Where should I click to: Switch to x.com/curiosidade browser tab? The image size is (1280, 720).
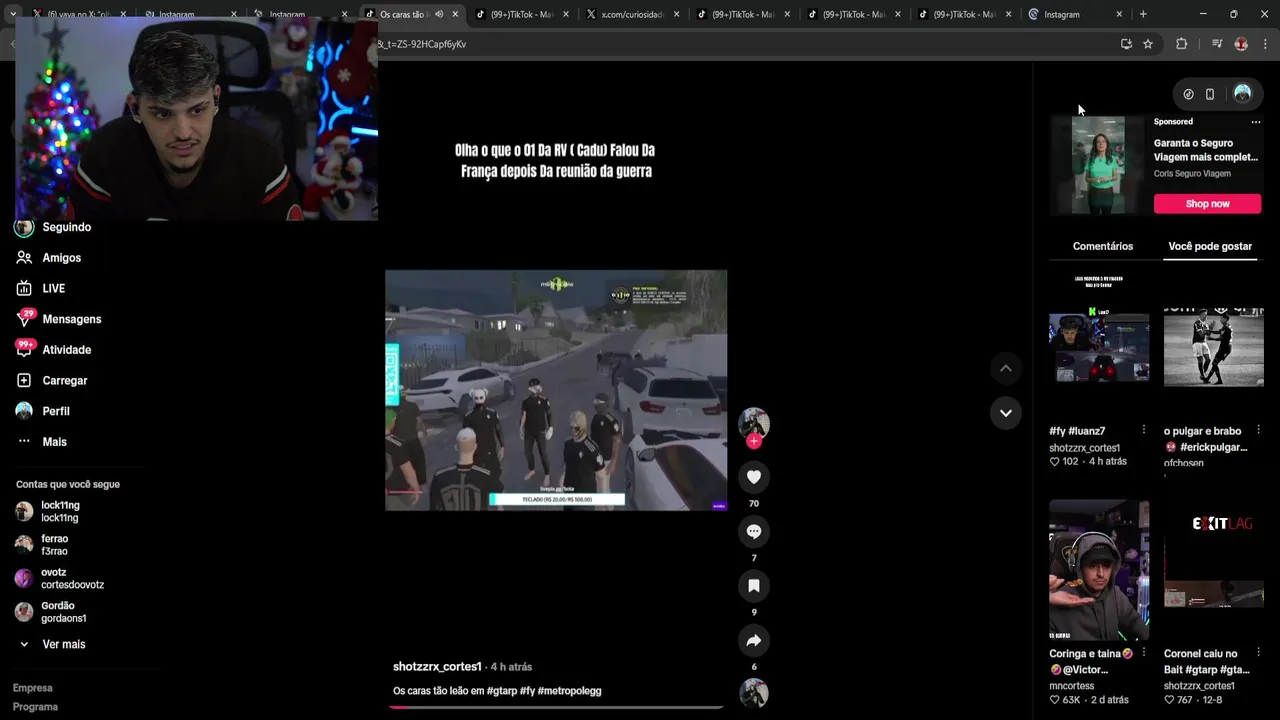tap(634, 14)
